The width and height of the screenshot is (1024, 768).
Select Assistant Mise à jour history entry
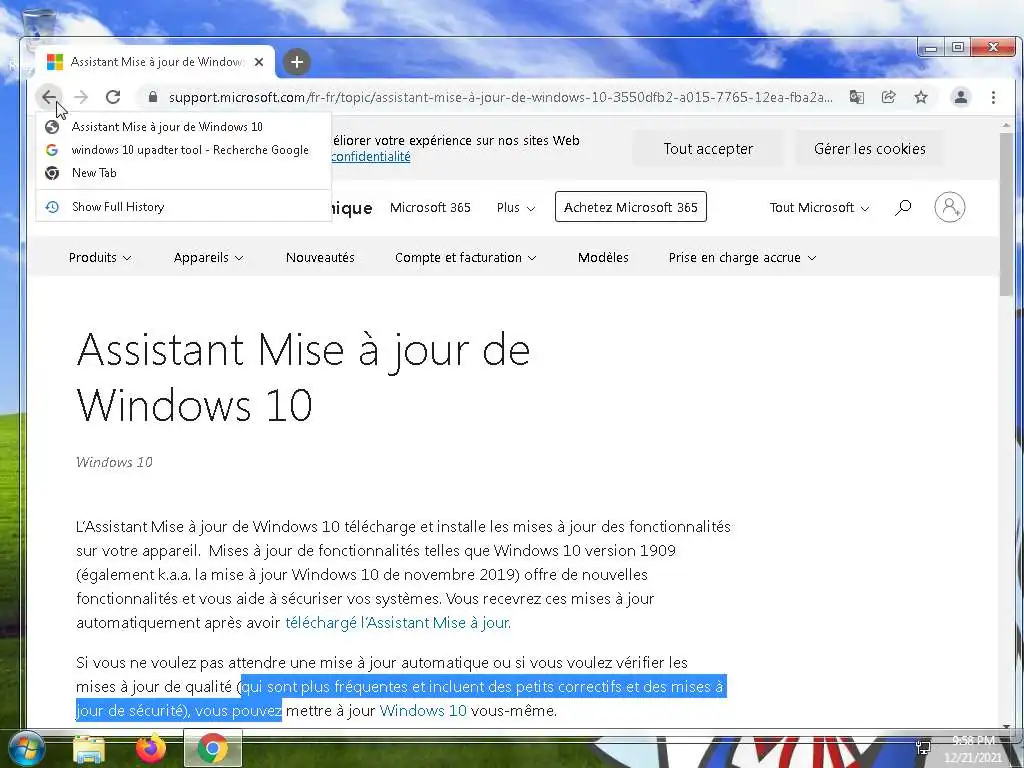[x=184, y=127]
